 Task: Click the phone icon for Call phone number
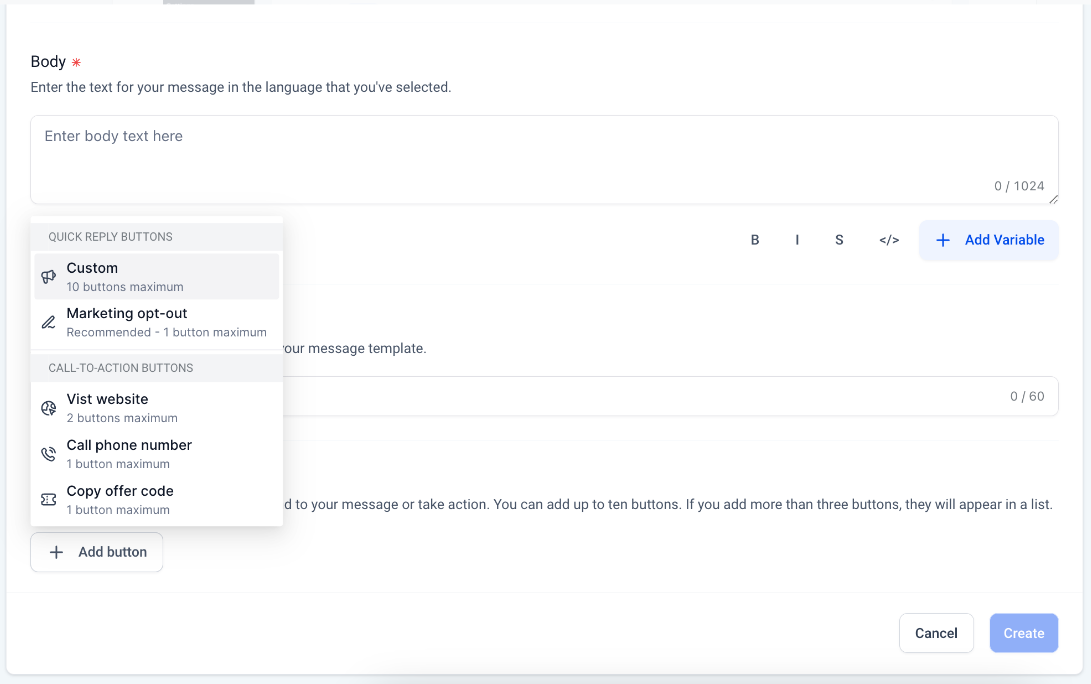tap(48, 454)
